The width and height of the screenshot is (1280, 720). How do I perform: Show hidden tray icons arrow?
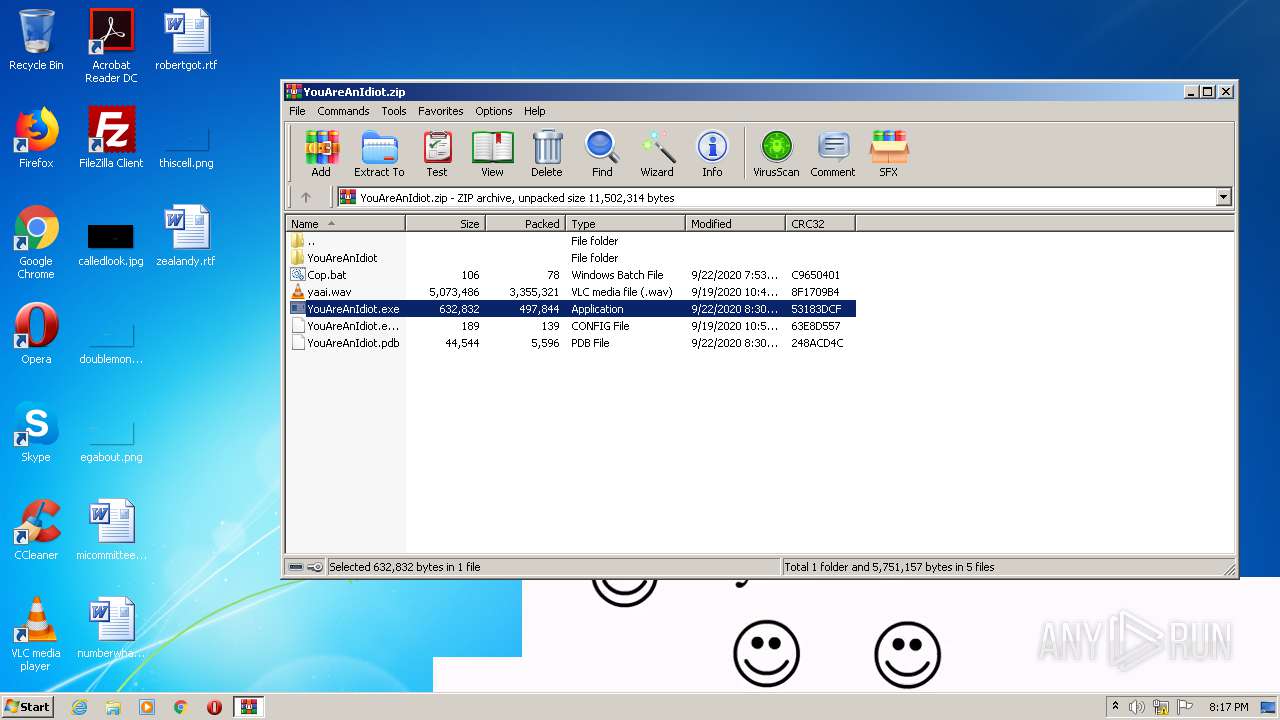1115,707
